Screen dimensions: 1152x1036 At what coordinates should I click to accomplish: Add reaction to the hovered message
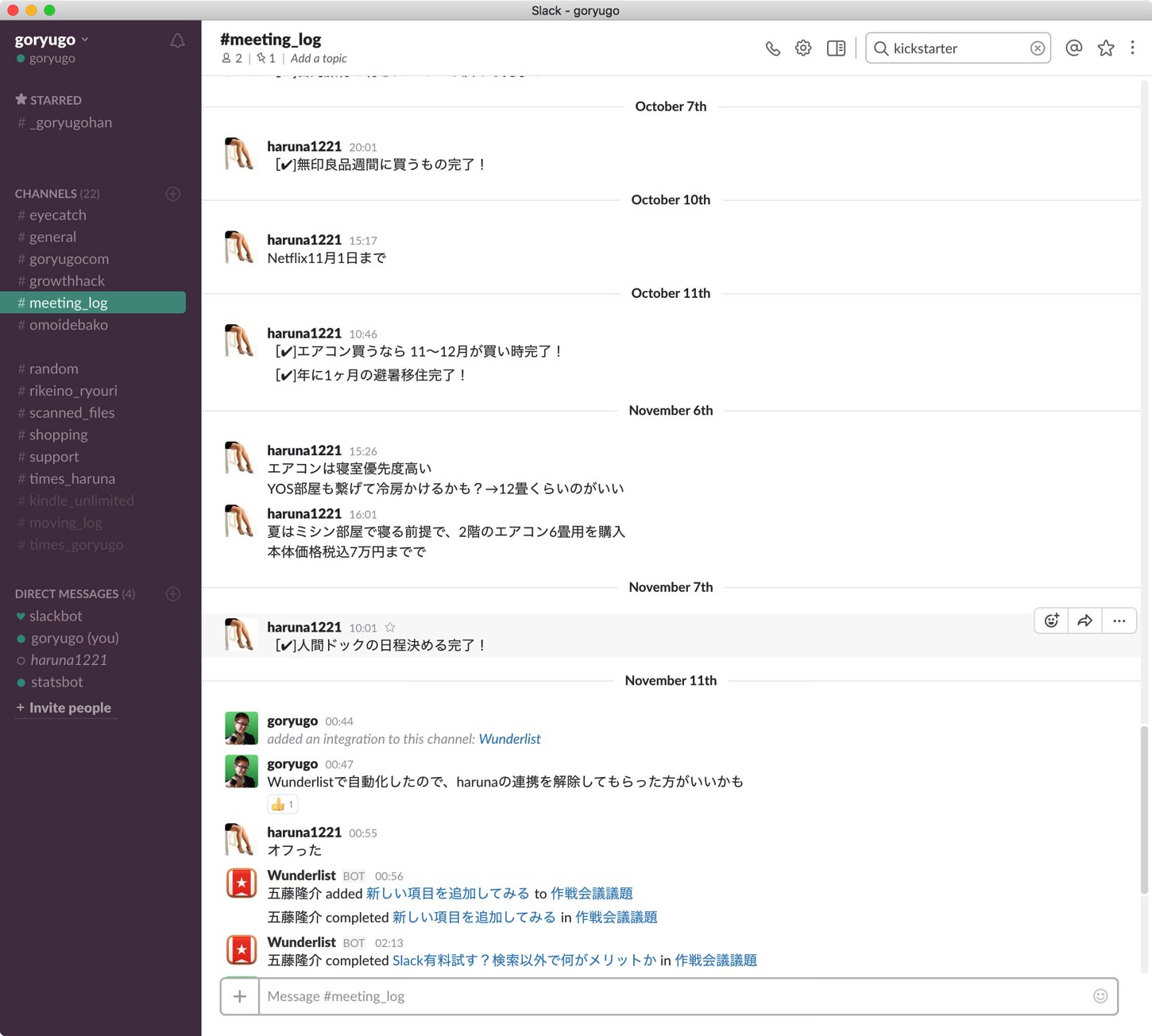(x=1051, y=620)
